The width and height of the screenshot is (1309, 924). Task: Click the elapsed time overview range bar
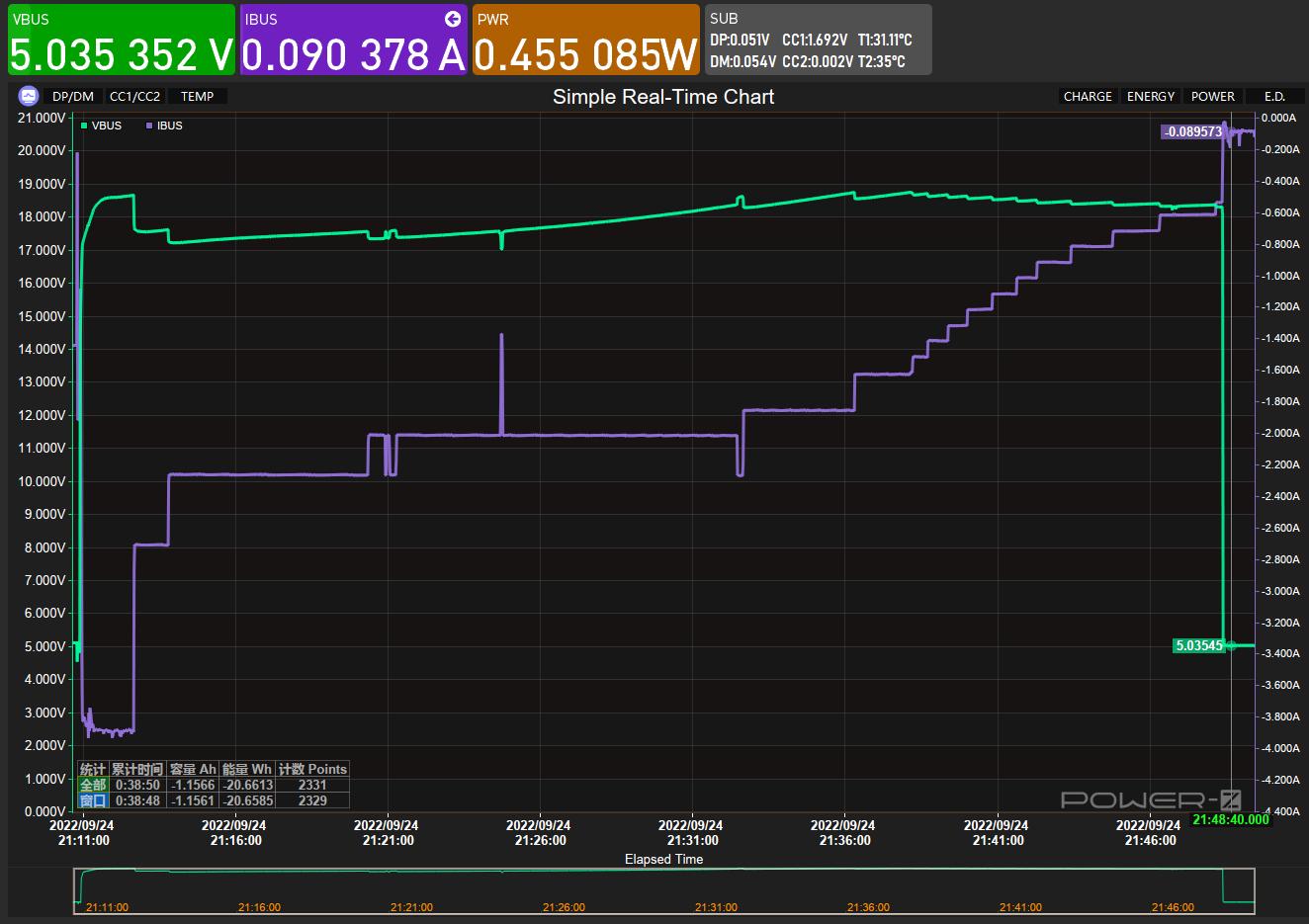[x=663, y=891]
